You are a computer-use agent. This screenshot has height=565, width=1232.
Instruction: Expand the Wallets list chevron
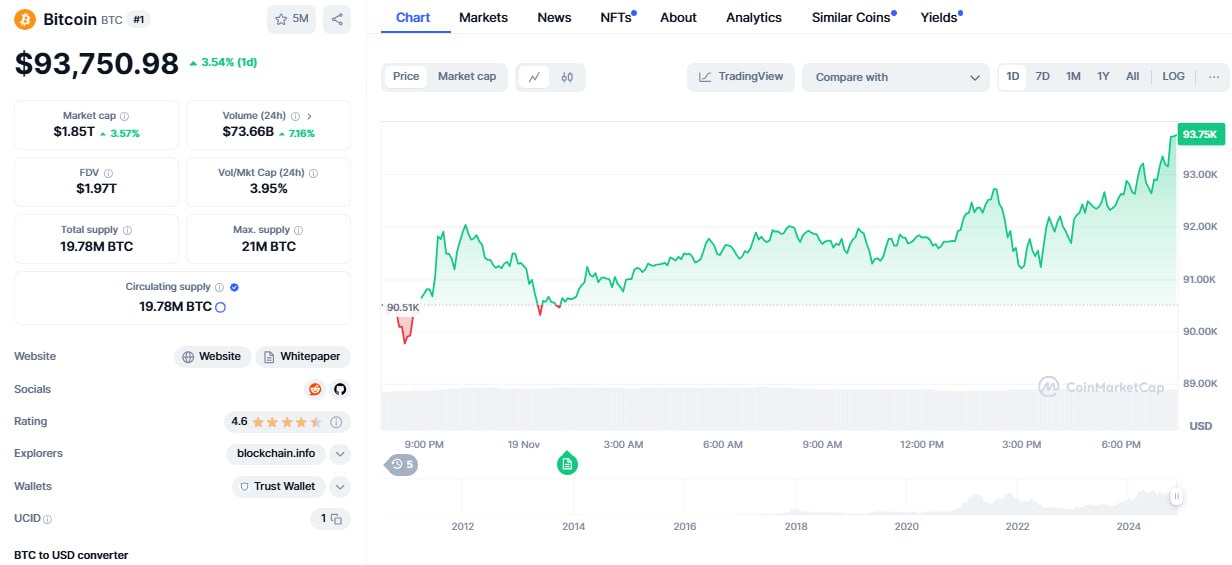[x=340, y=487]
